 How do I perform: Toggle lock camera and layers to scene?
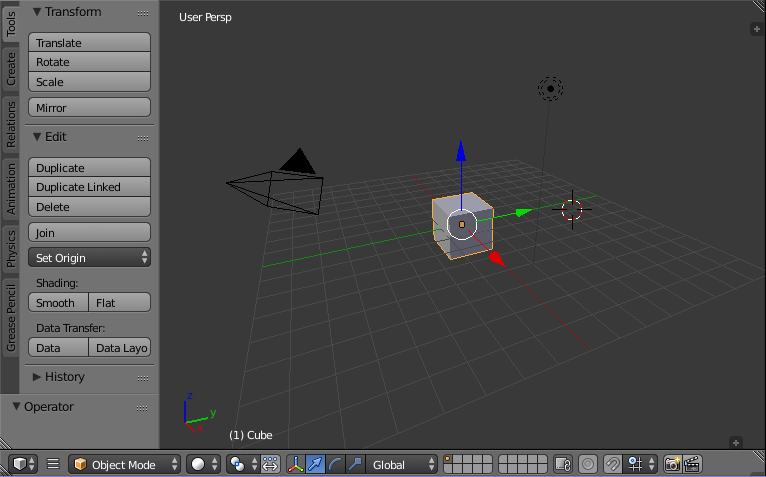point(563,464)
